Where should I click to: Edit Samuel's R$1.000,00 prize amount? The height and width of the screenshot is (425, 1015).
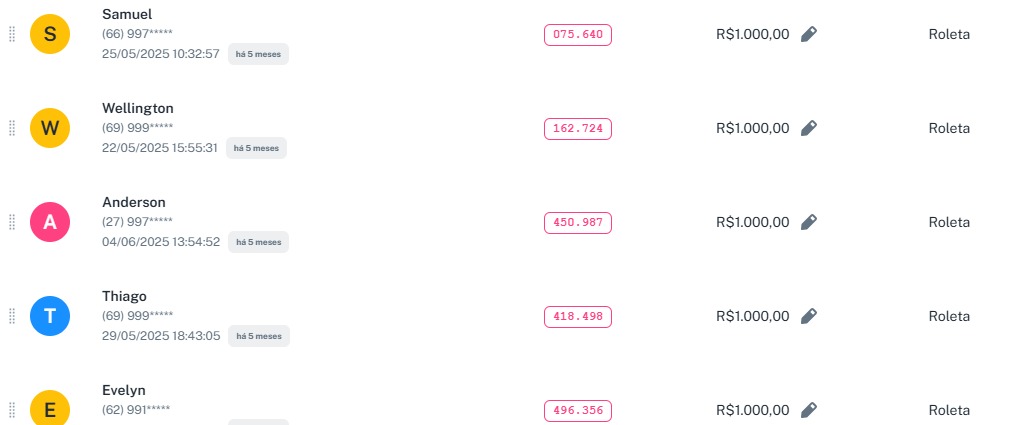click(x=809, y=34)
